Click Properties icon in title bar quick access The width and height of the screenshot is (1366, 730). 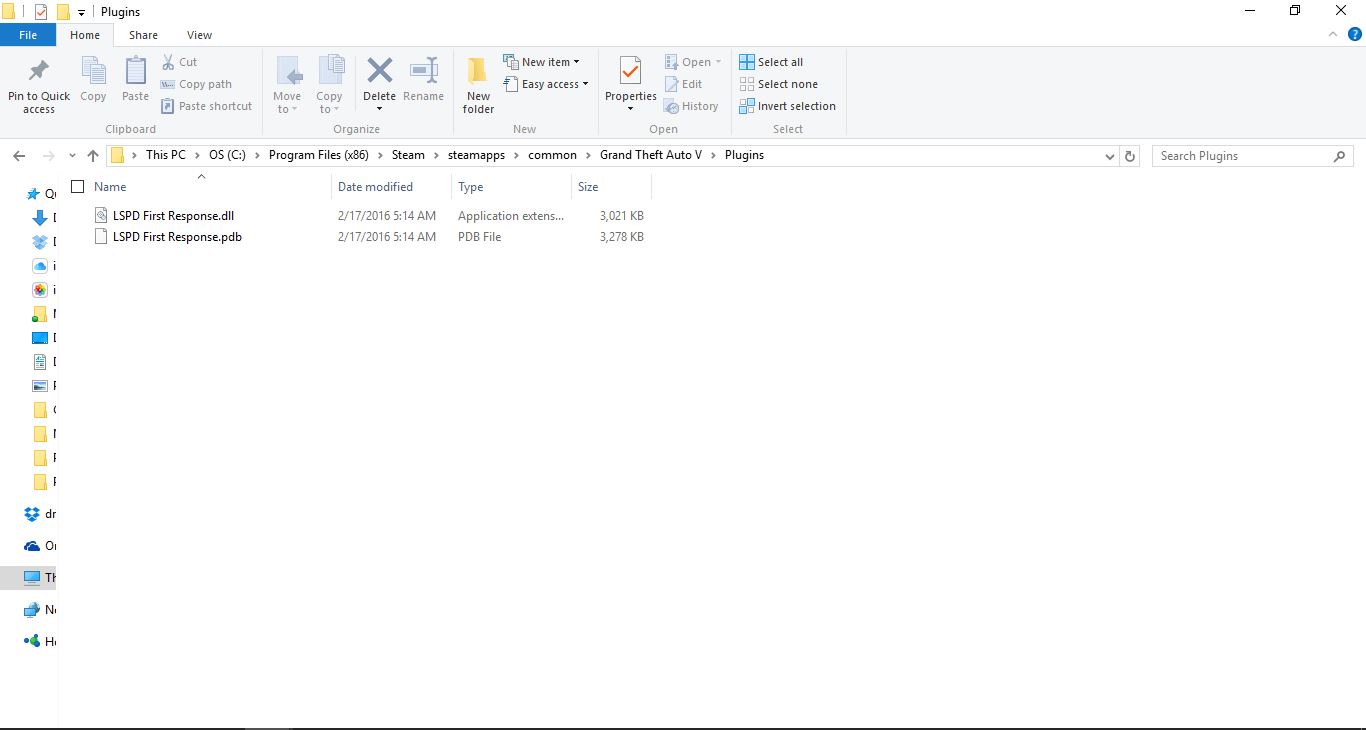pyautogui.click(x=40, y=12)
